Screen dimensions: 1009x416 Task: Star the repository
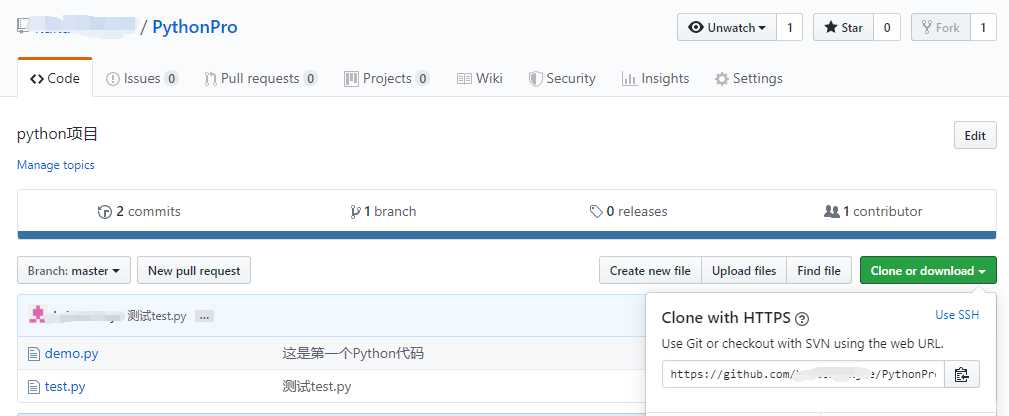pos(843,28)
